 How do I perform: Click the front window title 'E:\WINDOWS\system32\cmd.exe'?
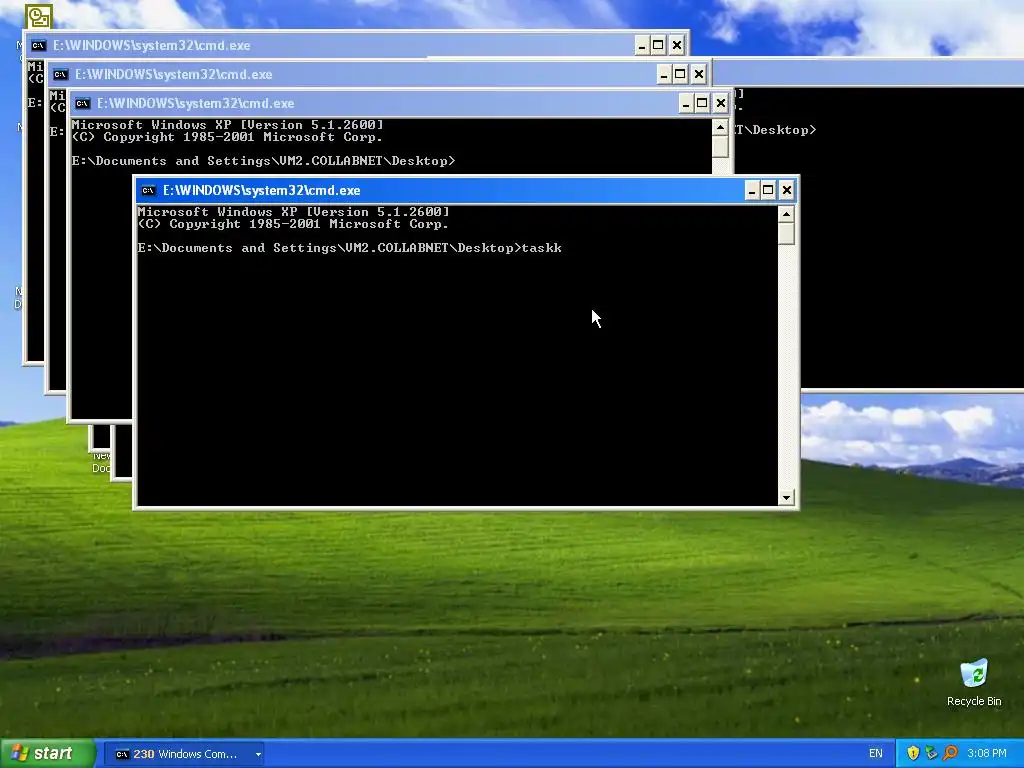261,191
